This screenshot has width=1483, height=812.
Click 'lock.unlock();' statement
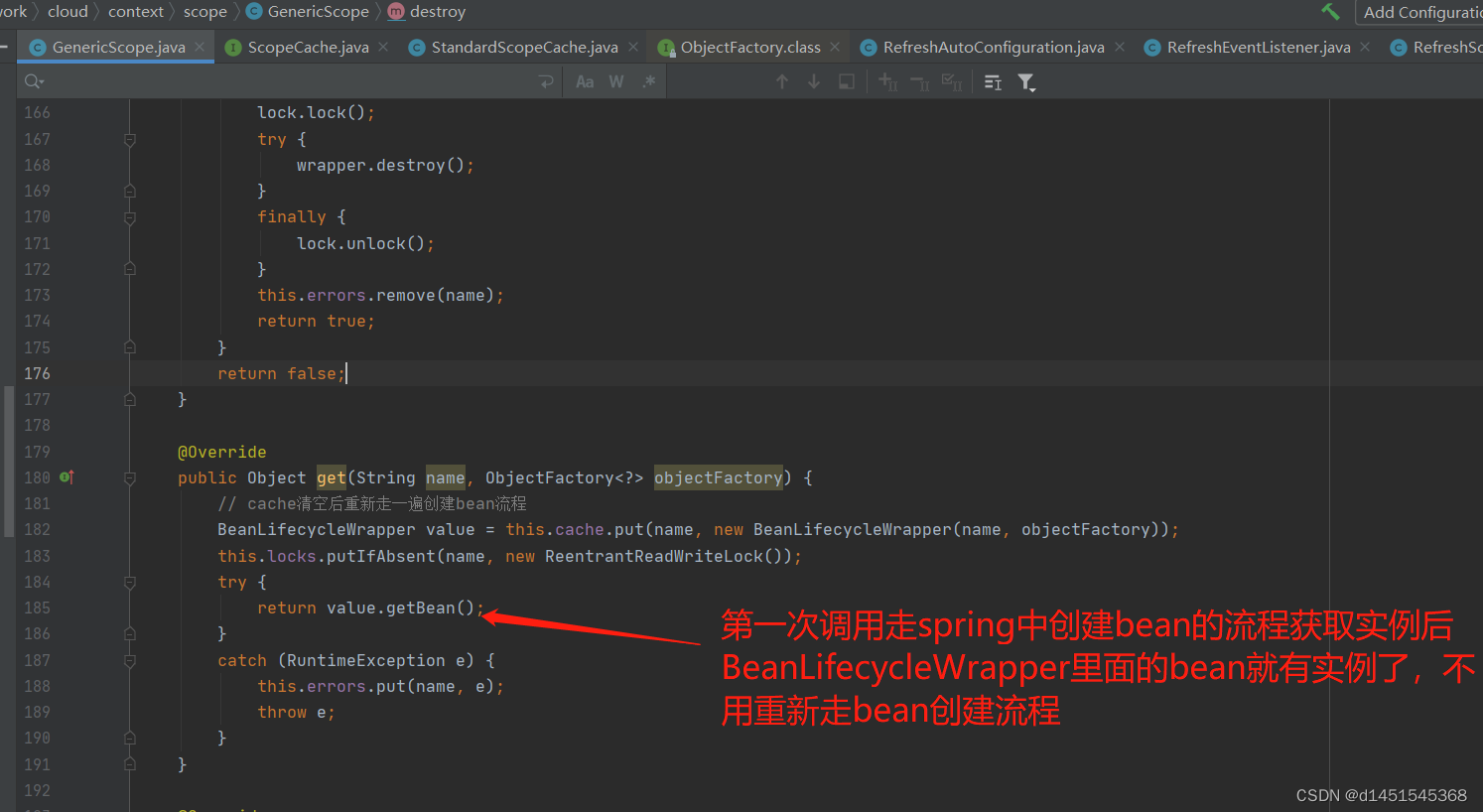(x=365, y=243)
